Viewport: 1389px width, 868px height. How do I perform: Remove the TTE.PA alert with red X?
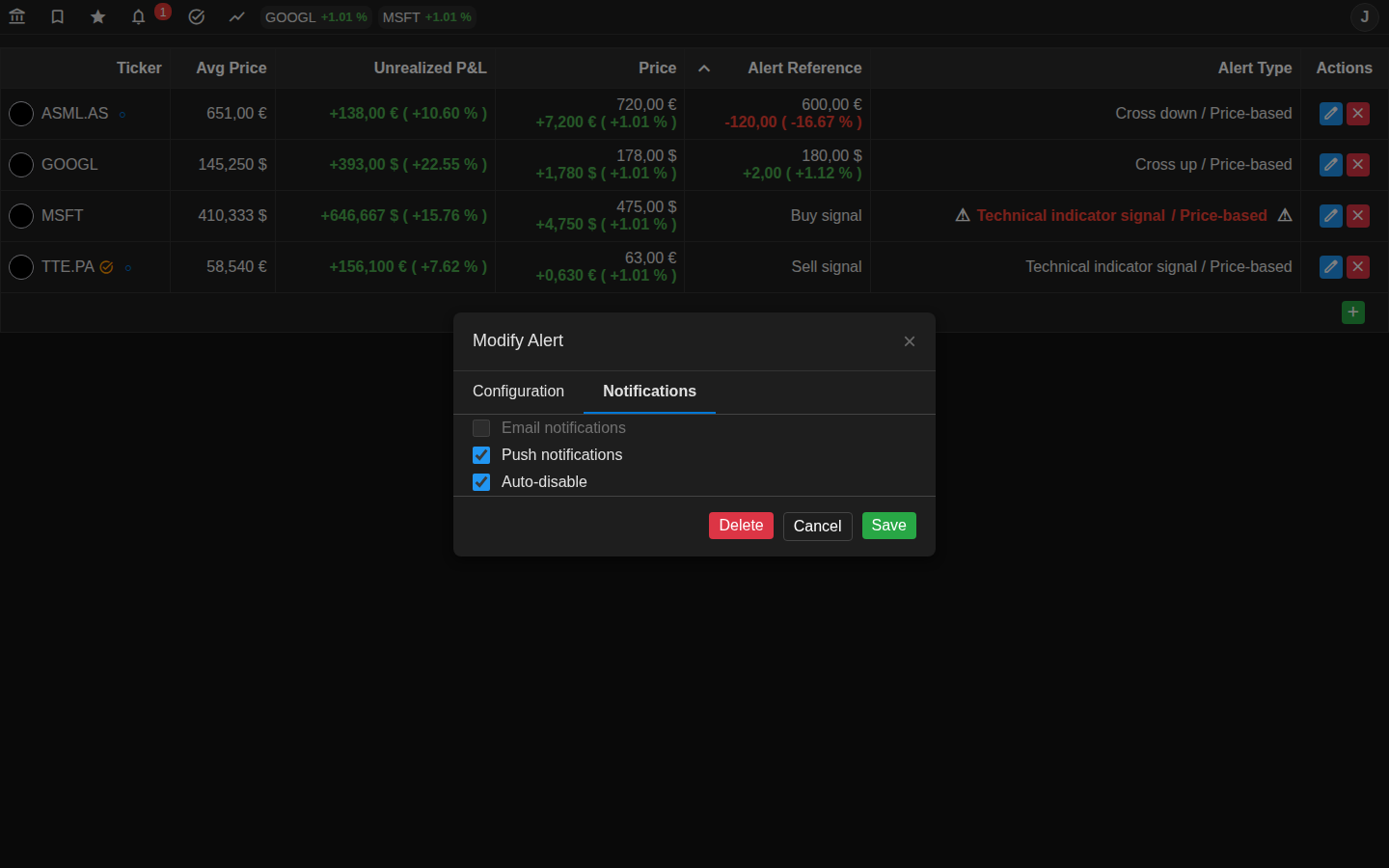[x=1358, y=267]
